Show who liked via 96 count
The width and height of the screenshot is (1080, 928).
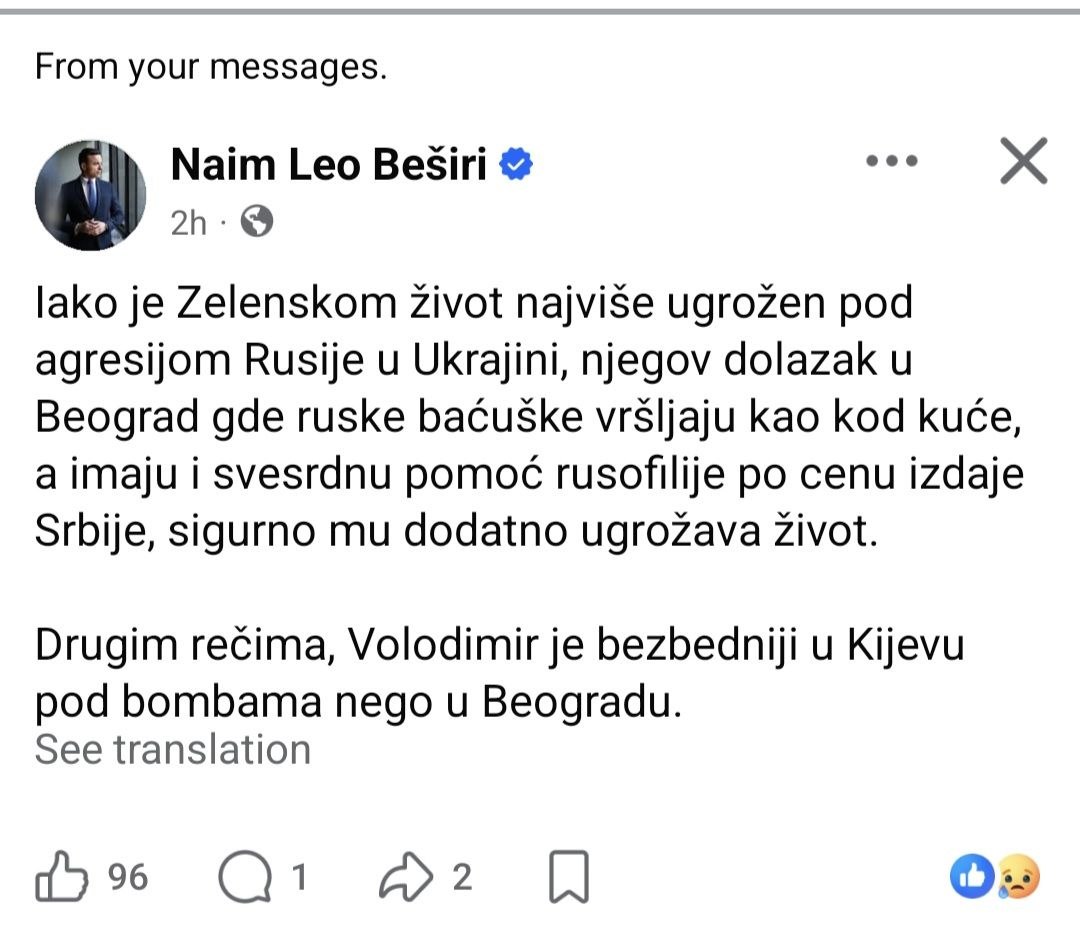(128, 877)
